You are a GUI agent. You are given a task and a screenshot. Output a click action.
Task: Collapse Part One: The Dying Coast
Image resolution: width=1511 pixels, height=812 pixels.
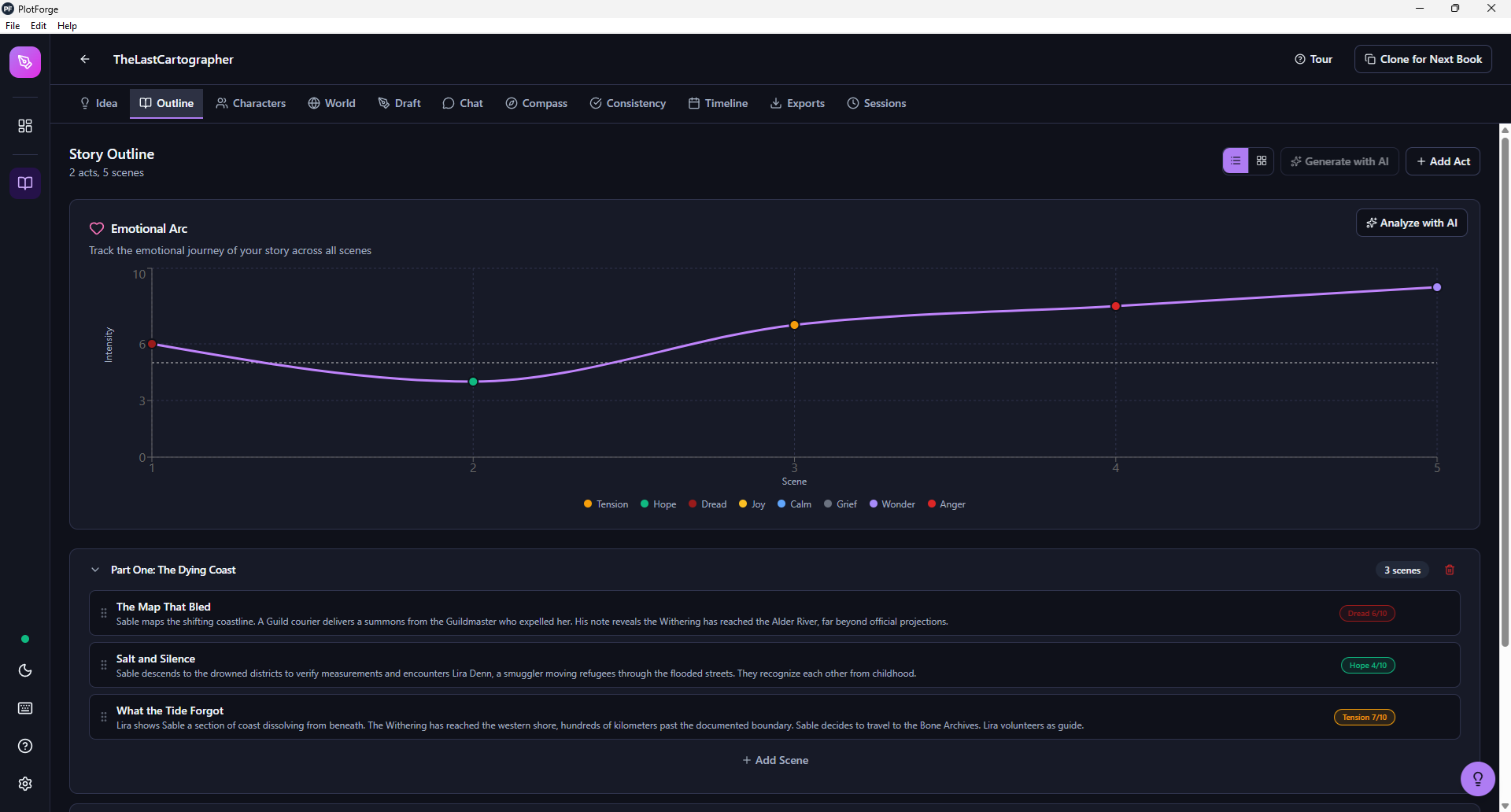click(x=95, y=569)
